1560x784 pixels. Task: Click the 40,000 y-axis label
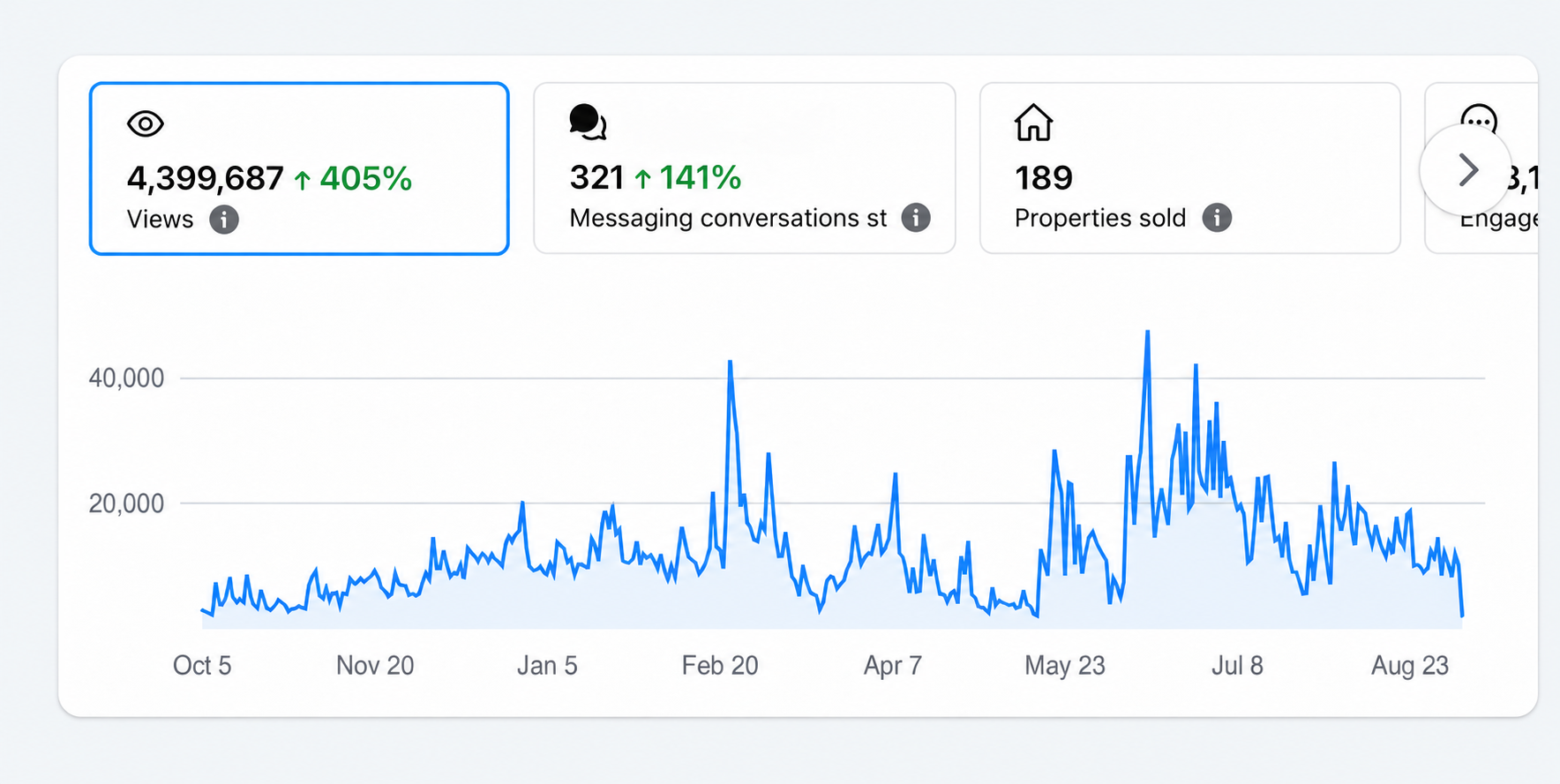126,378
